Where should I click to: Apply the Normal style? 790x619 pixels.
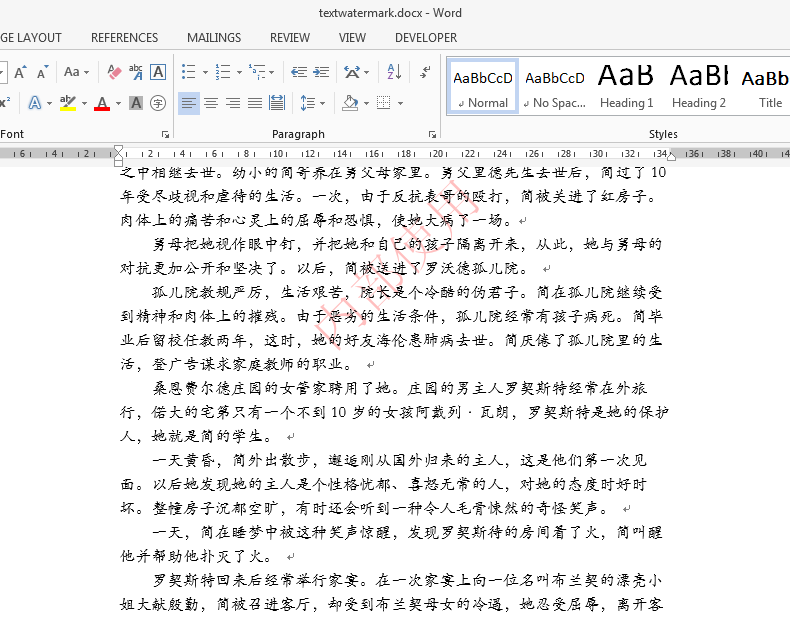[x=483, y=86]
